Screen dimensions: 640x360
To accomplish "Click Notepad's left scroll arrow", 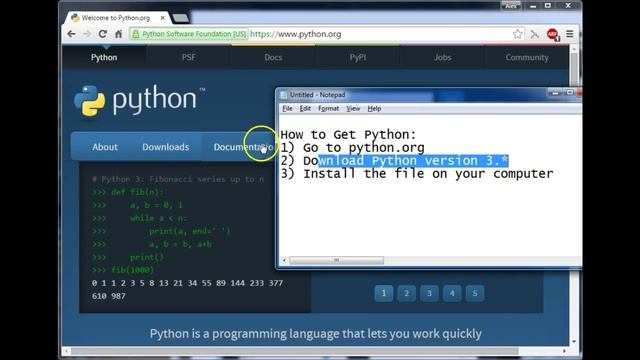I will tap(284, 260).
